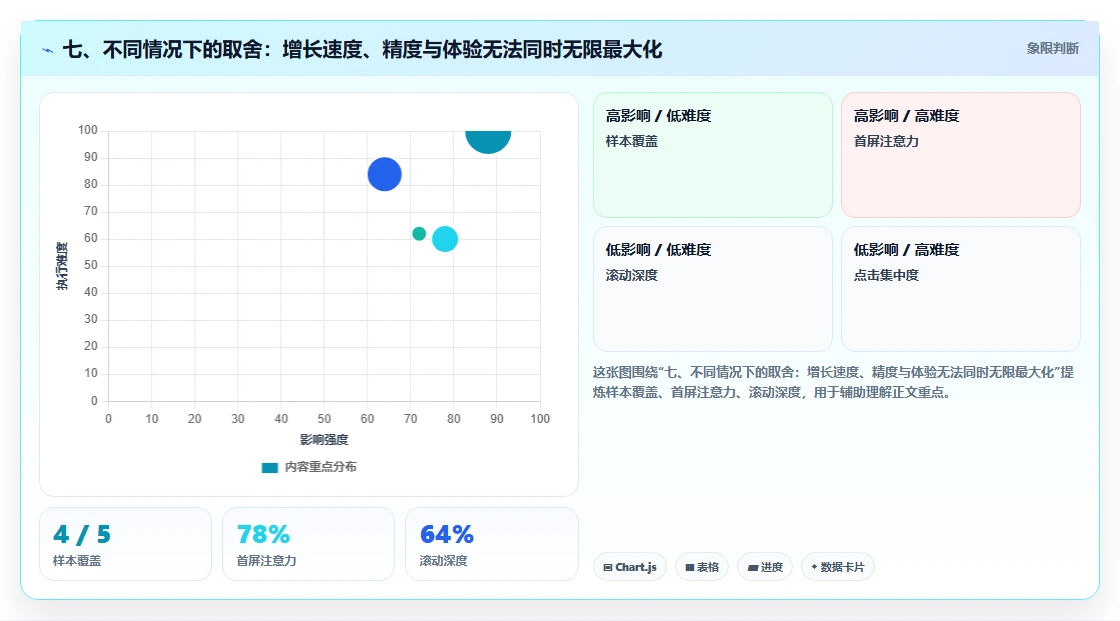Select the 低影响 / 高难度 quadrant card
The height and width of the screenshot is (621, 1120).
961,289
